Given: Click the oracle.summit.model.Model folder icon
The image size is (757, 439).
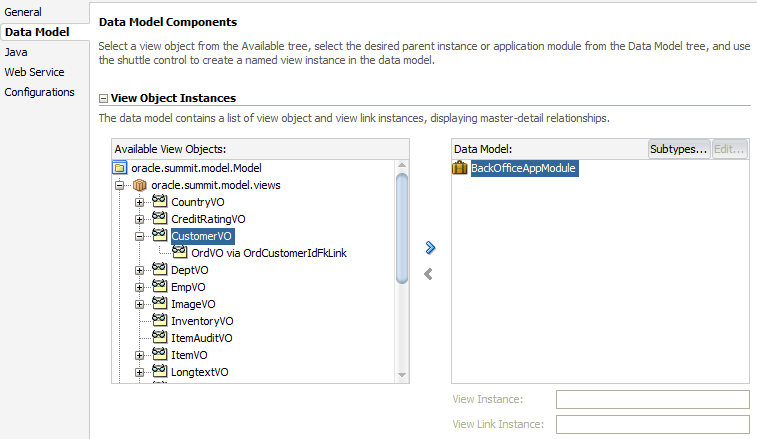Looking at the screenshot, I should 120,168.
